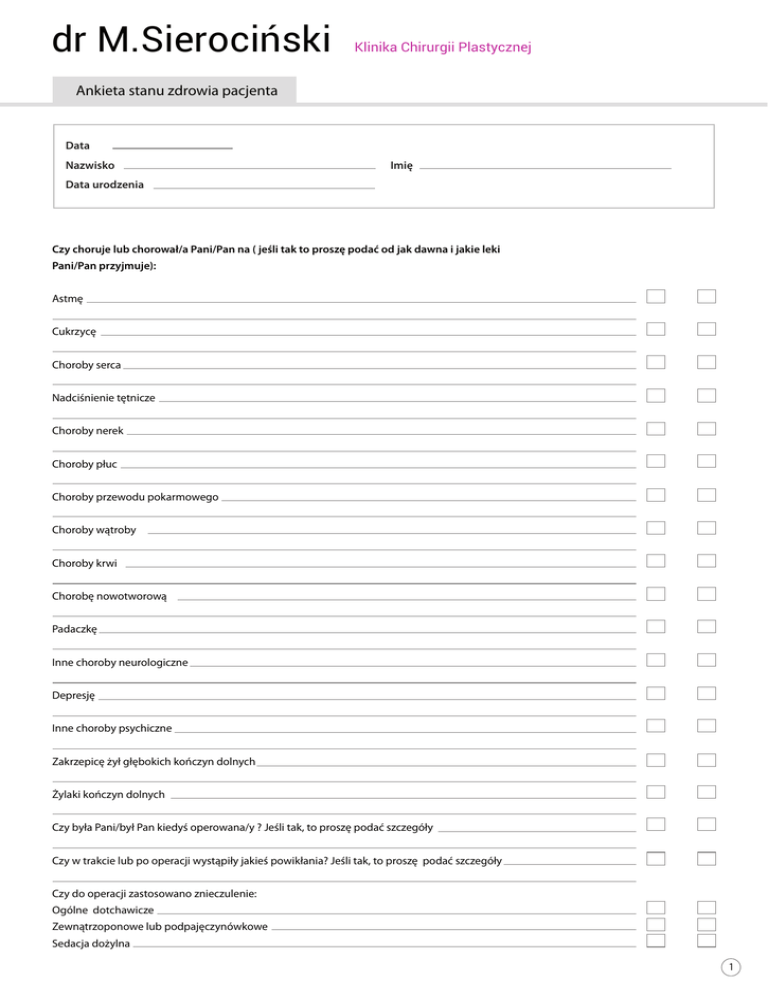This screenshot has width=768, height=994.
Task: Click the Choroby krwi details line
Action: point(380,566)
